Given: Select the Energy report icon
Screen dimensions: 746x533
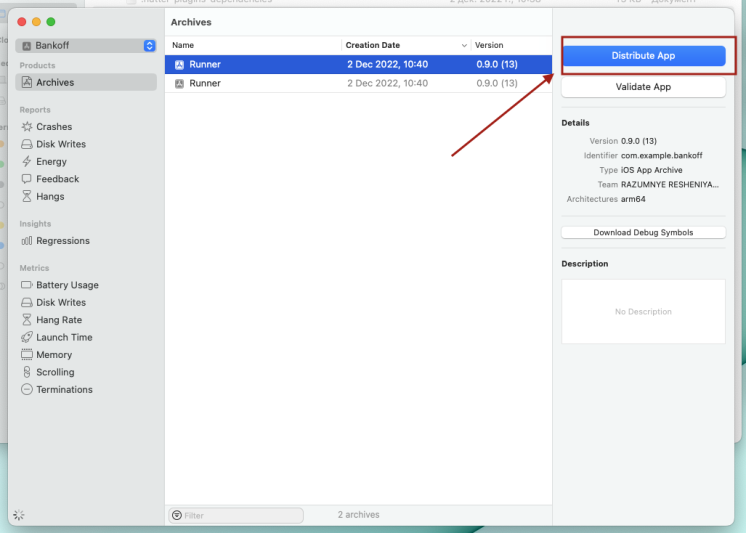Looking at the screenshot, I should [27, 162].
